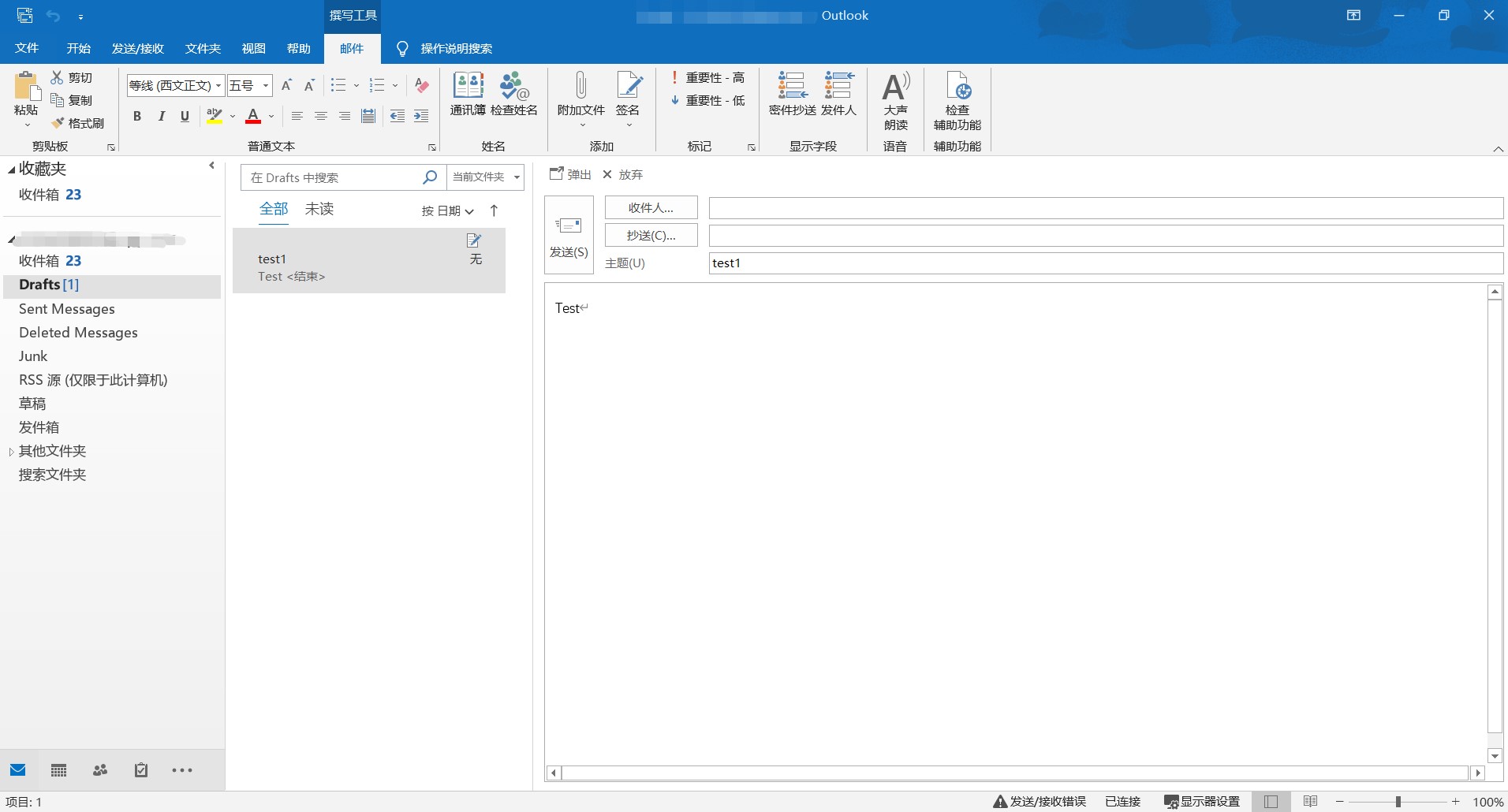This screenshot has width=1508, height=812.
Task: Align text left
Action: click(297, 116)
